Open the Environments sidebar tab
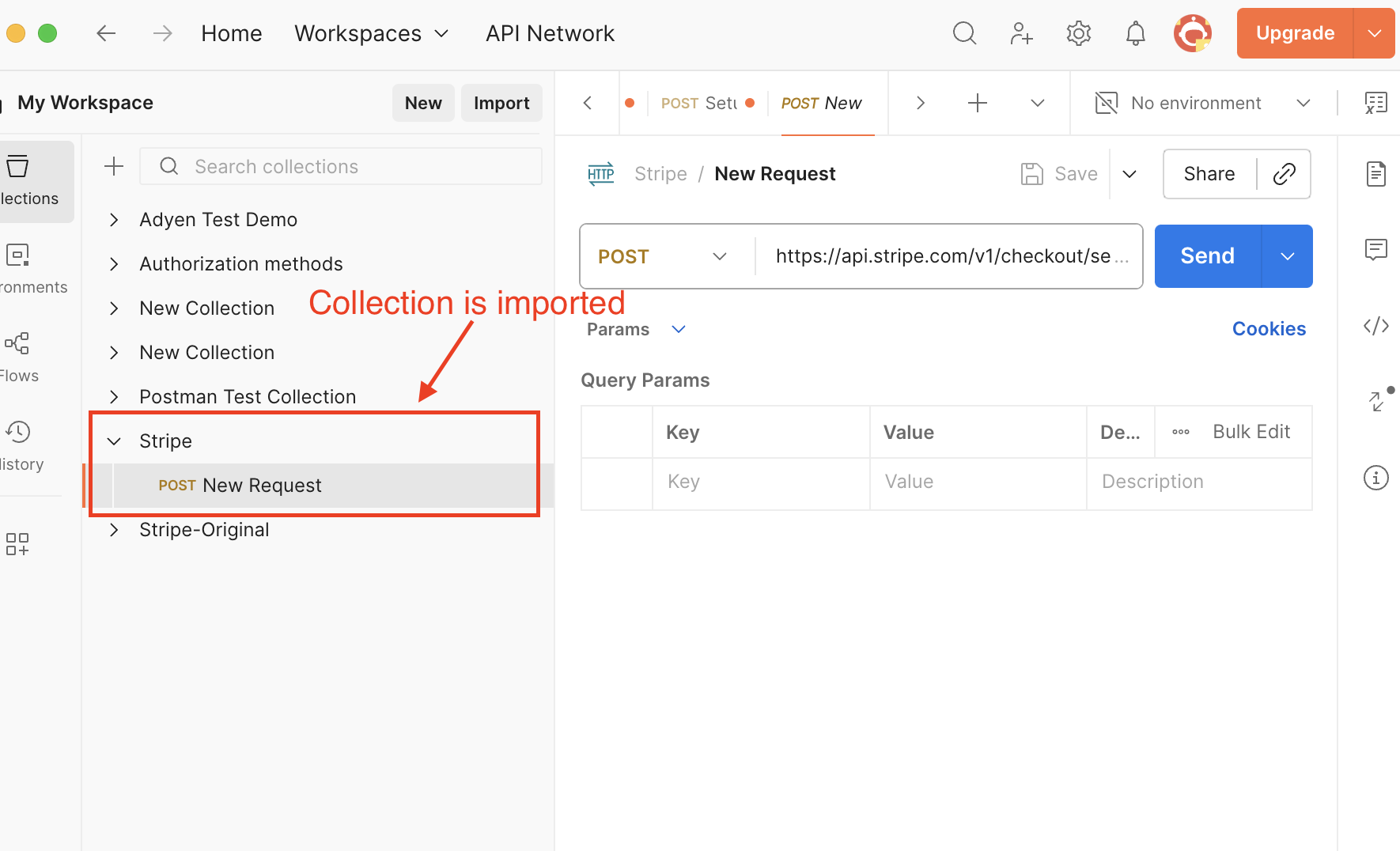The height and width of the screenshot is (851, 1400). (x=32, y=270)
